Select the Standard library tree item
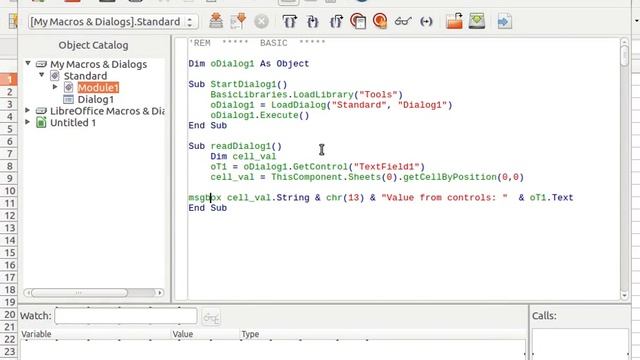 tap(85, 76)
